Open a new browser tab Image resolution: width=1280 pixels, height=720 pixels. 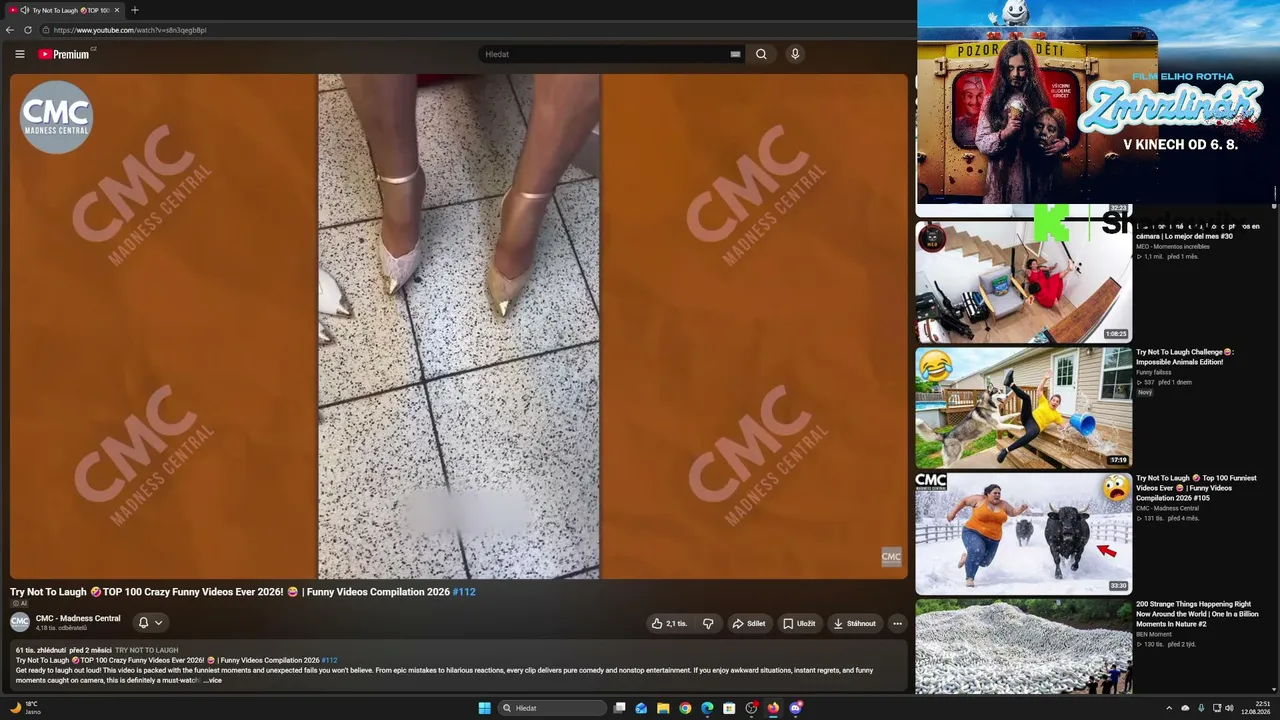[135, 10]
